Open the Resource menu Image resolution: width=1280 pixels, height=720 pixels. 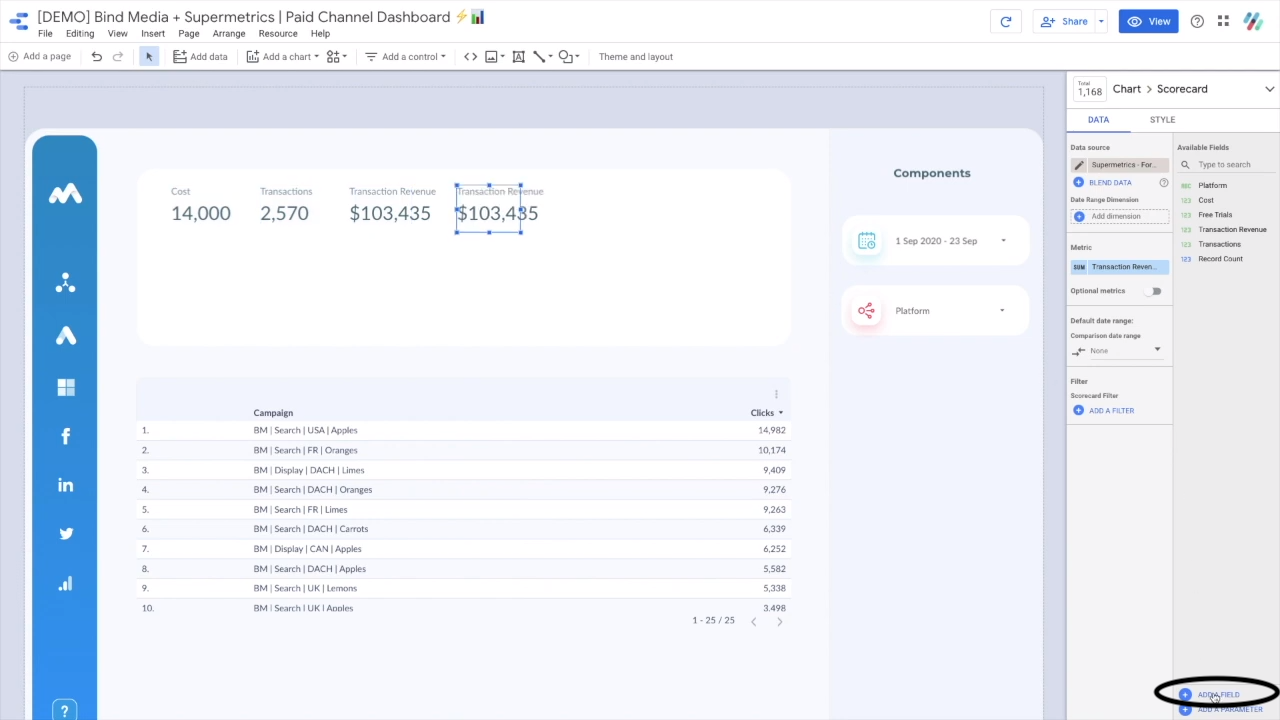[278, 34]
